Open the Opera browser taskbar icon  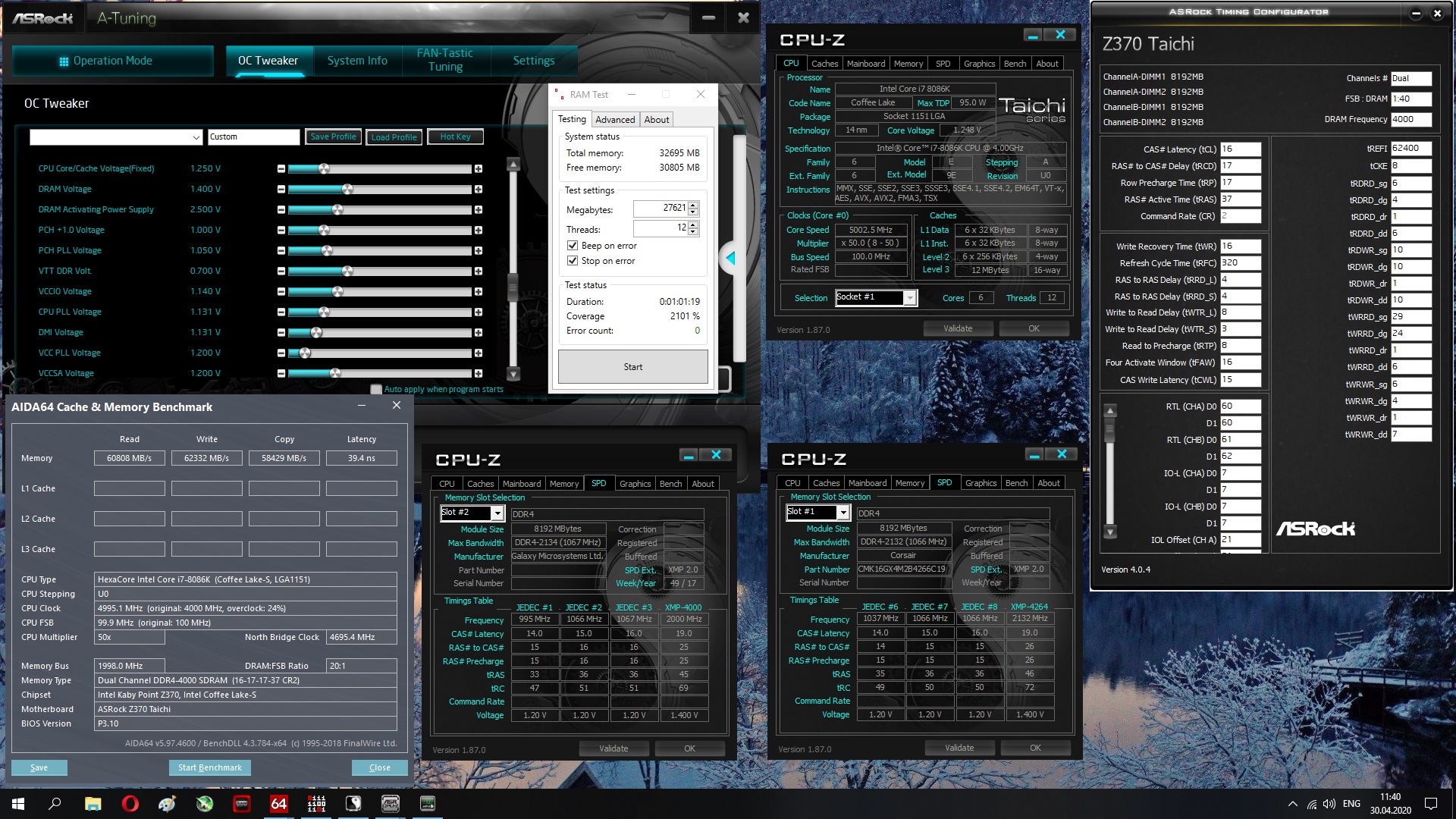click(130, 804)
